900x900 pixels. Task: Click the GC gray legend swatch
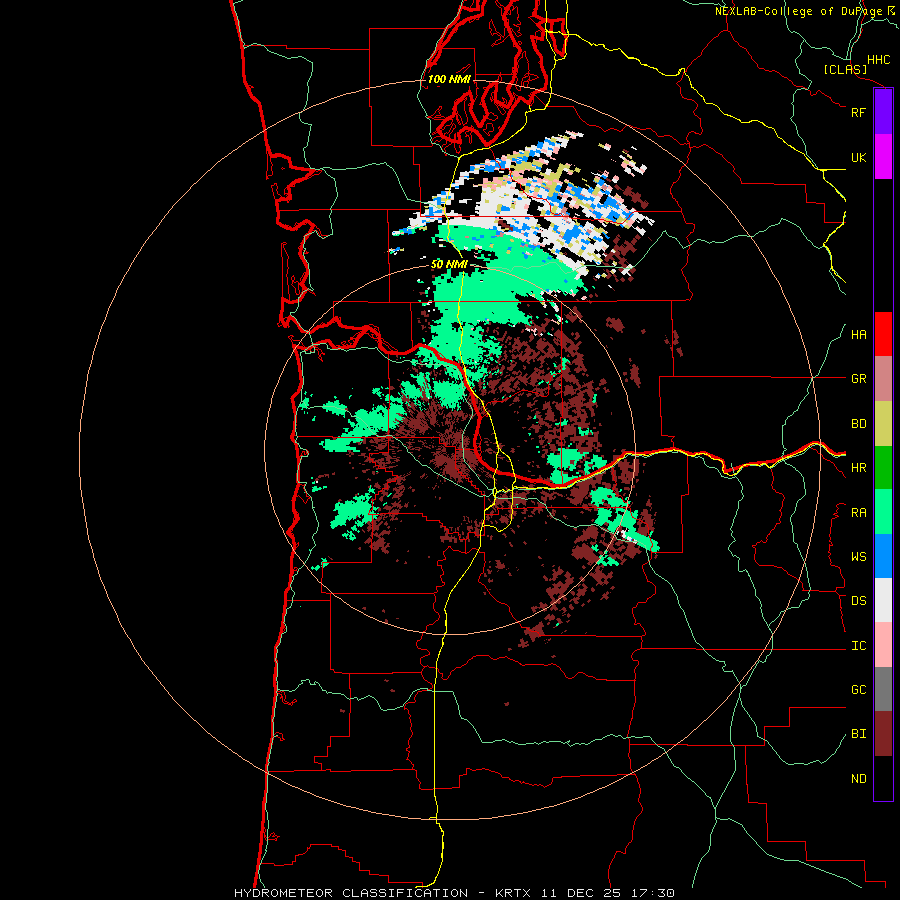coord(883,689)
